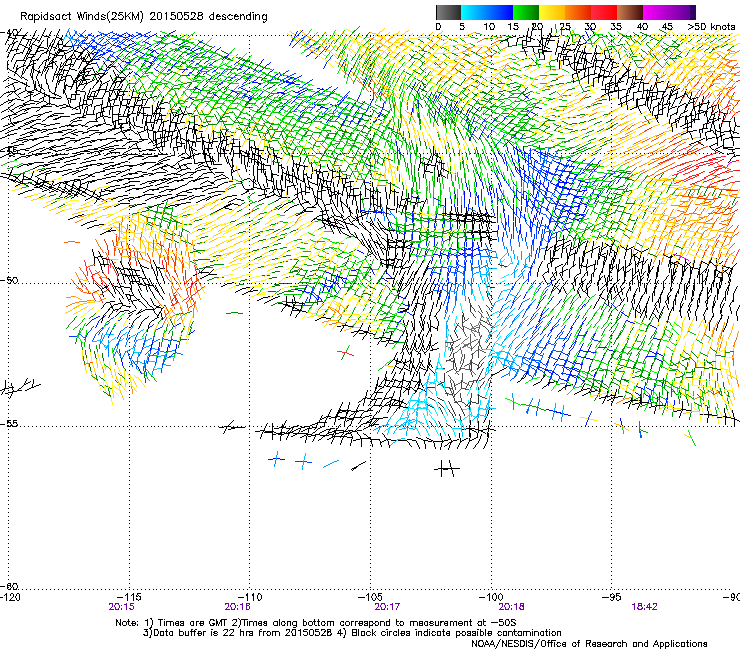Click the longitude label '-120'
The height and width of the screenshot is (650, 740).
tap(10, 597)
